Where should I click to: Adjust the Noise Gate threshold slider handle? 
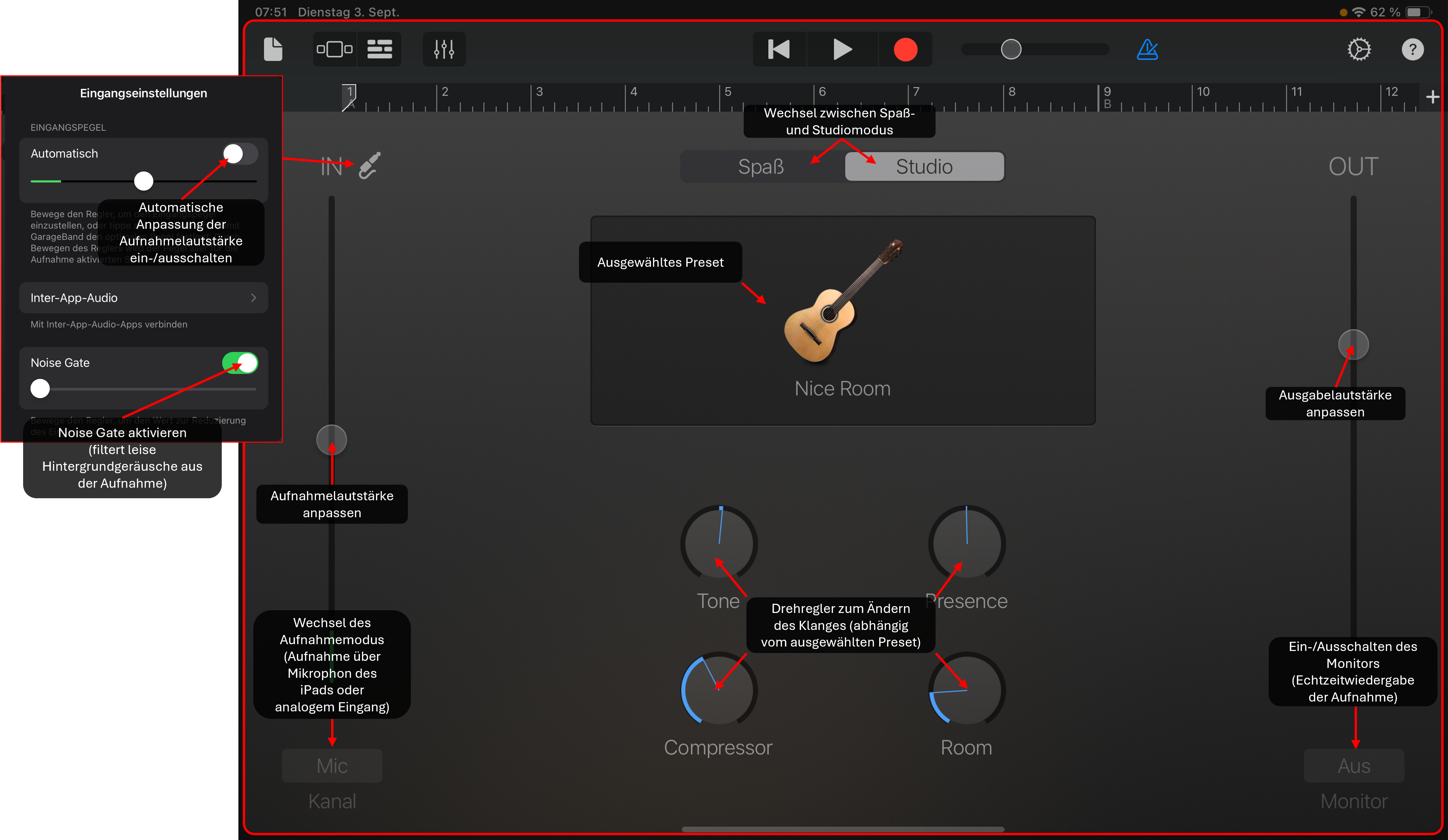pyautogui.click(x=40, y=389)
